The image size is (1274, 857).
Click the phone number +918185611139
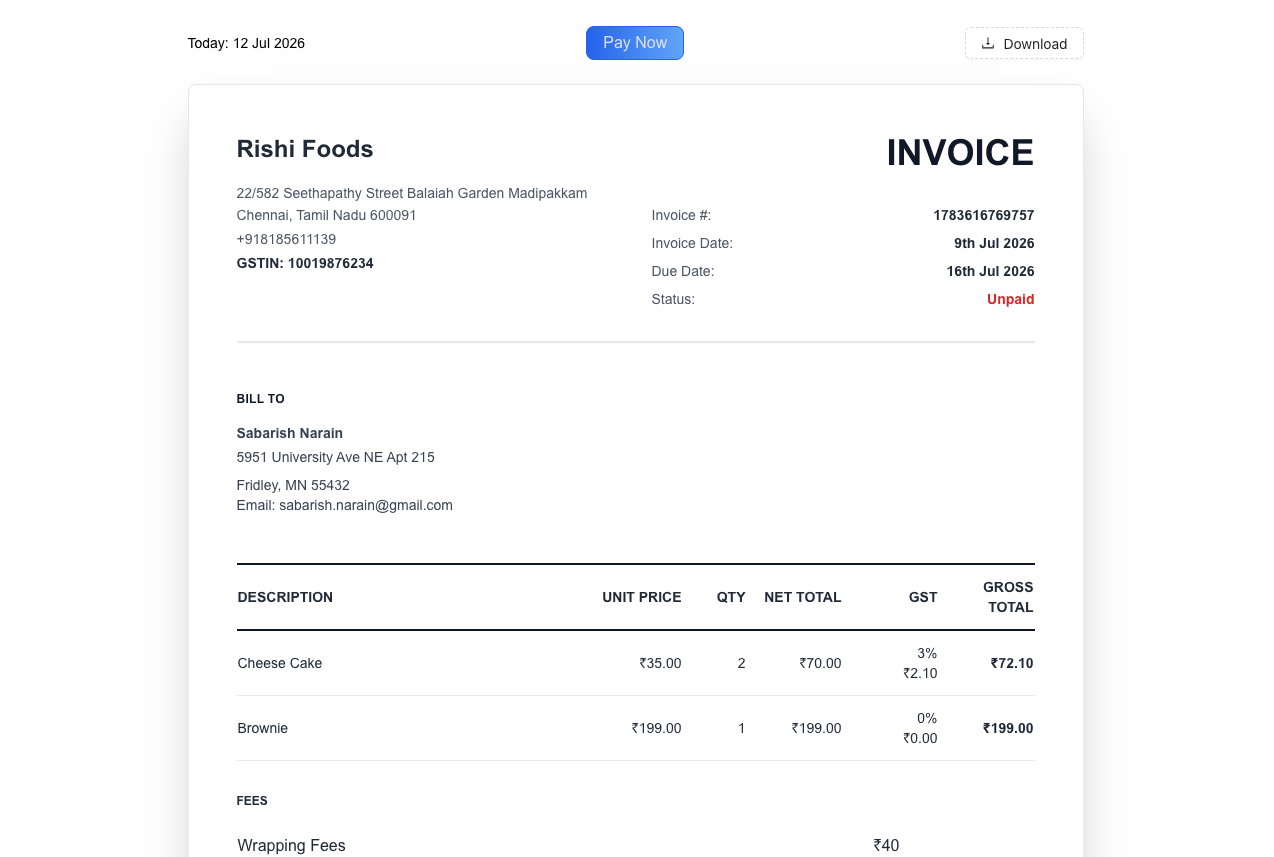[x=286, y=239]
